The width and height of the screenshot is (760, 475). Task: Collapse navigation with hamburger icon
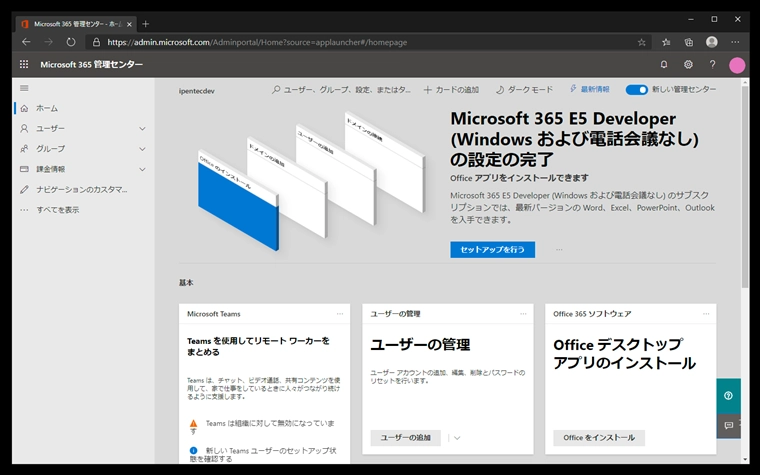pos(24,88)
